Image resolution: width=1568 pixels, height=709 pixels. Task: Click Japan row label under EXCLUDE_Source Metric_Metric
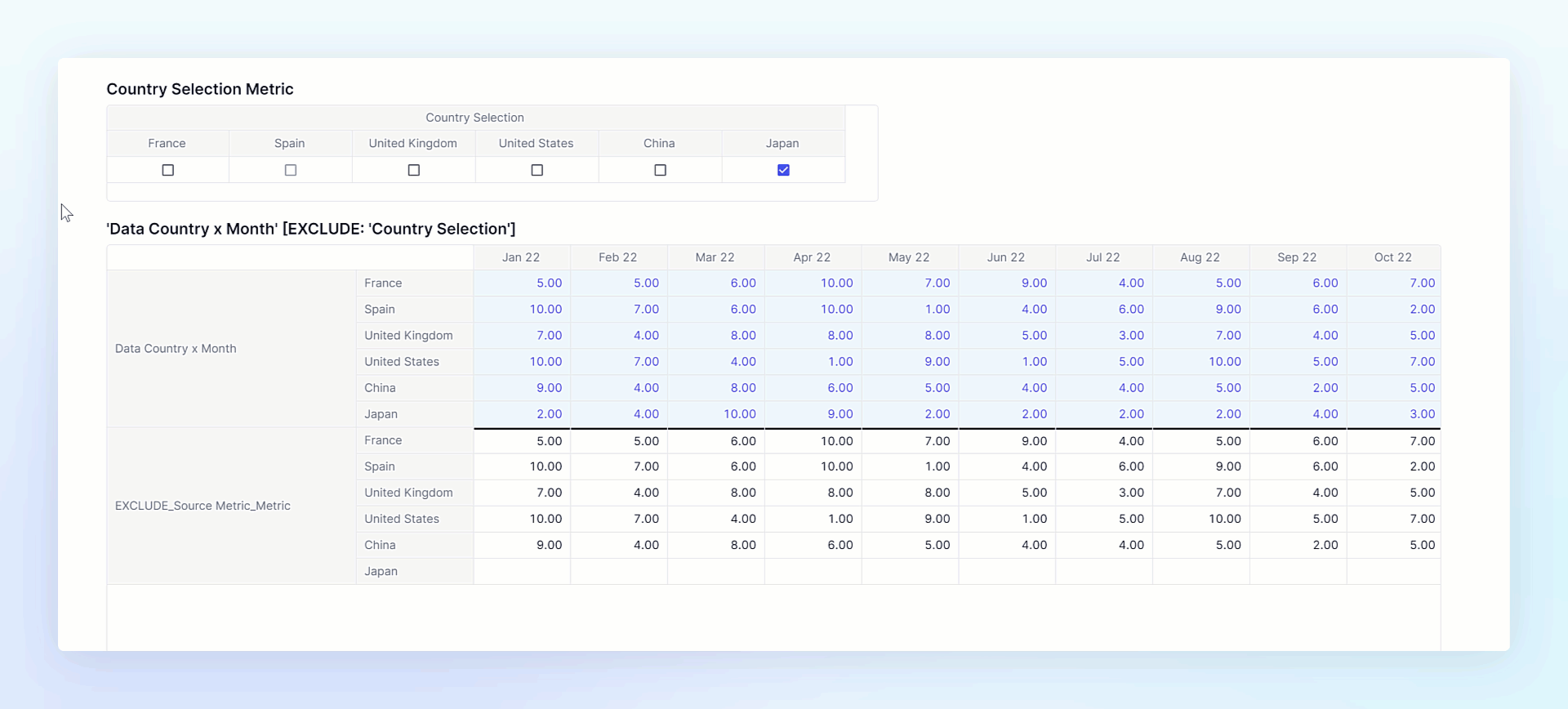415,571
